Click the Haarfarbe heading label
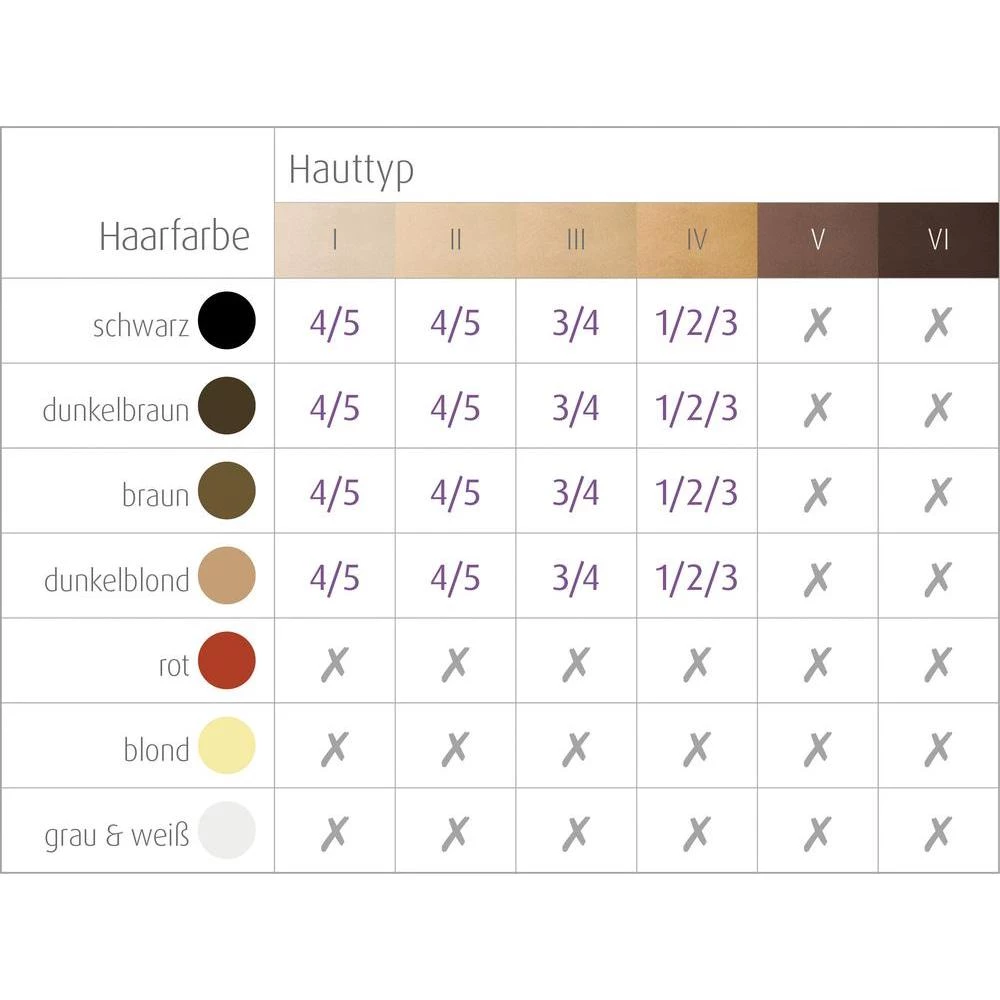Image resolution: width=1000 pixels, height=1000 pixels. (x=174, y=238)
